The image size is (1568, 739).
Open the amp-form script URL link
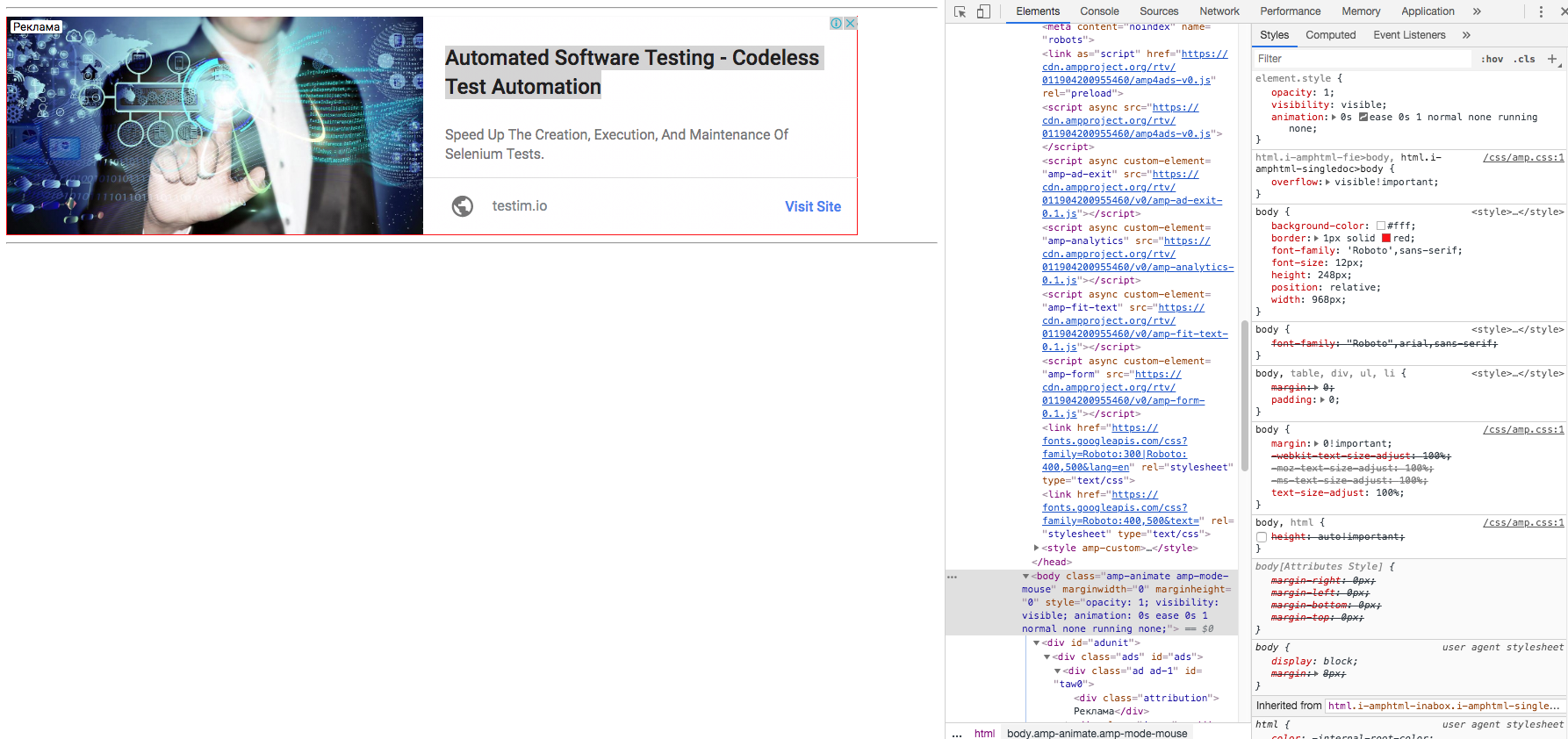(1124, 394)
